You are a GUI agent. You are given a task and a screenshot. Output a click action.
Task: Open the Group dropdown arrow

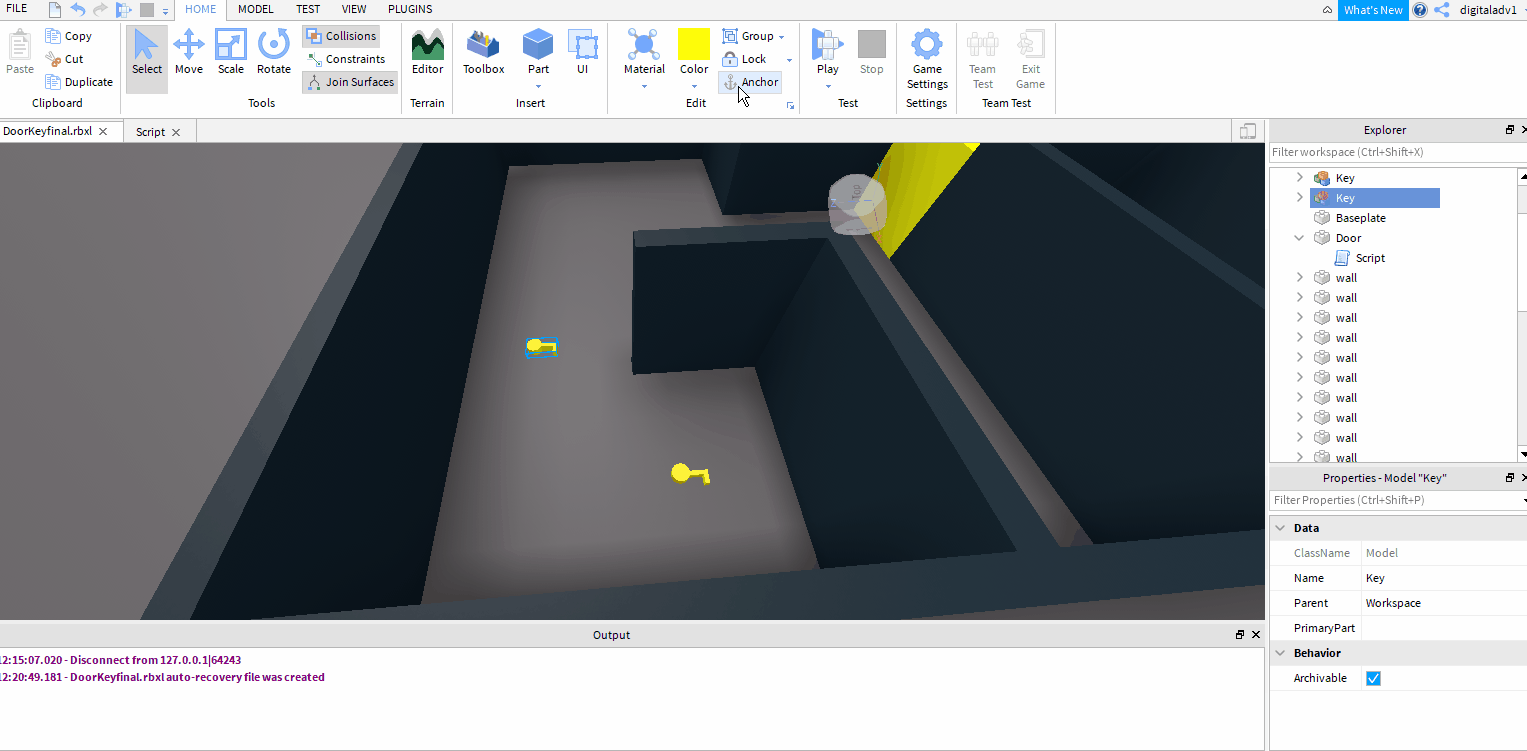[782, 37]
